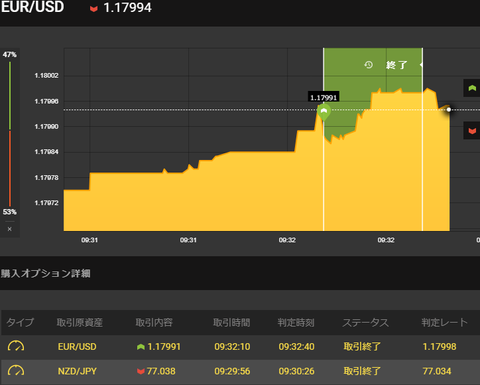The height and width of the screenshot is (385, 480).
Task: Click the 1.17972 y-axis price label
Action: point(47,203)
